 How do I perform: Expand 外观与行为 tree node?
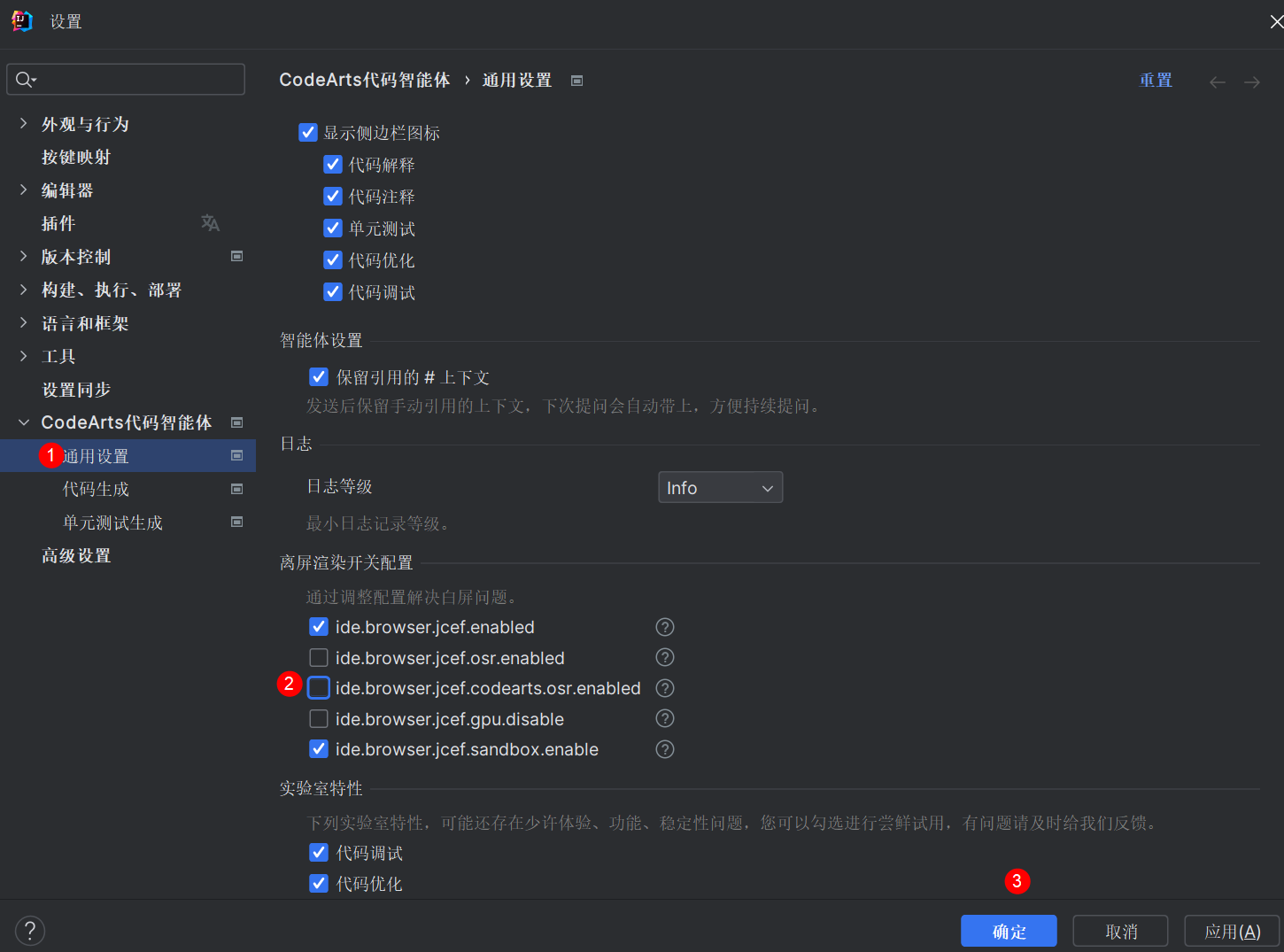coord(24,124)
